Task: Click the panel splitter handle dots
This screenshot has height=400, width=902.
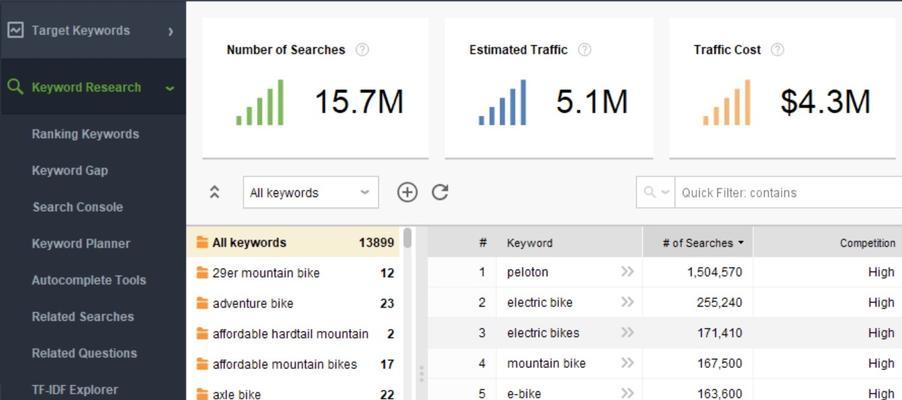Action: [x=421, y=374]
